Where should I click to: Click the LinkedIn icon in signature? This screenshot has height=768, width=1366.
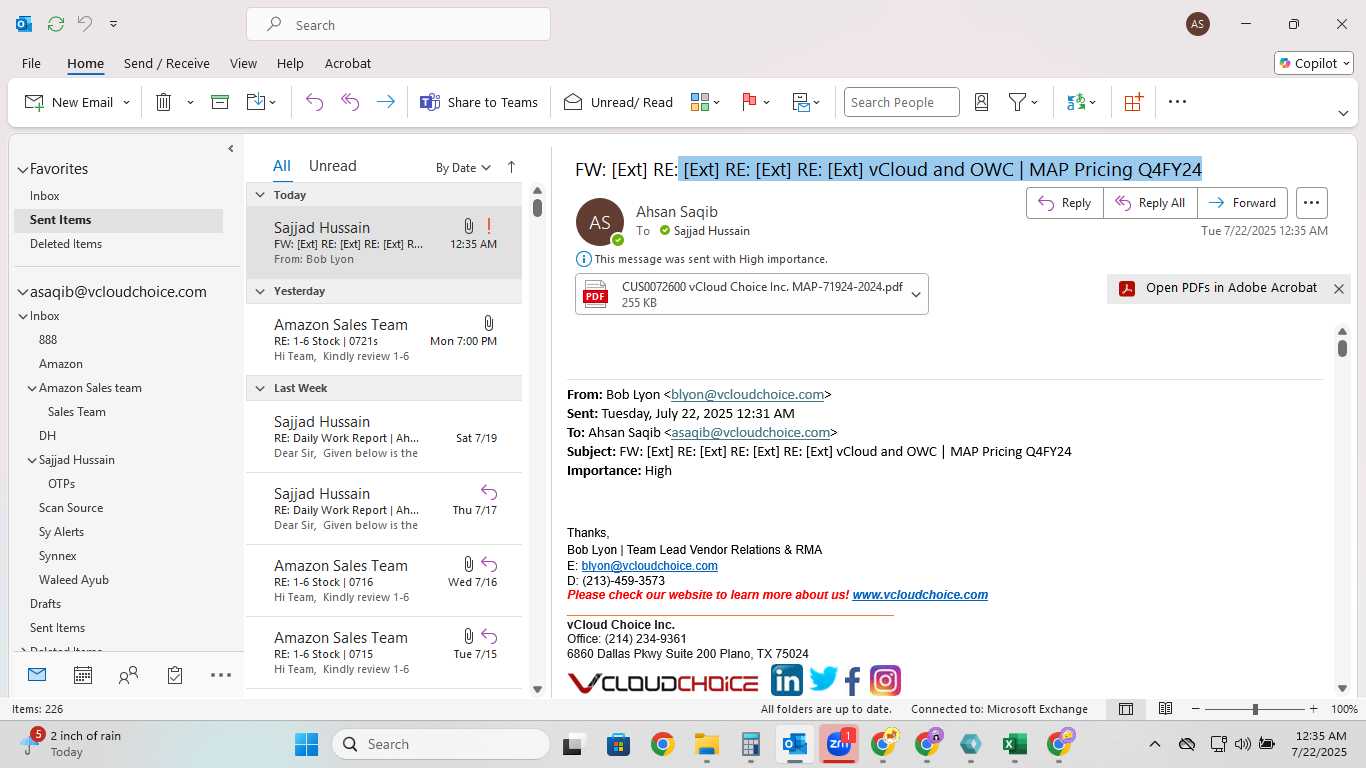coord(787,681)
